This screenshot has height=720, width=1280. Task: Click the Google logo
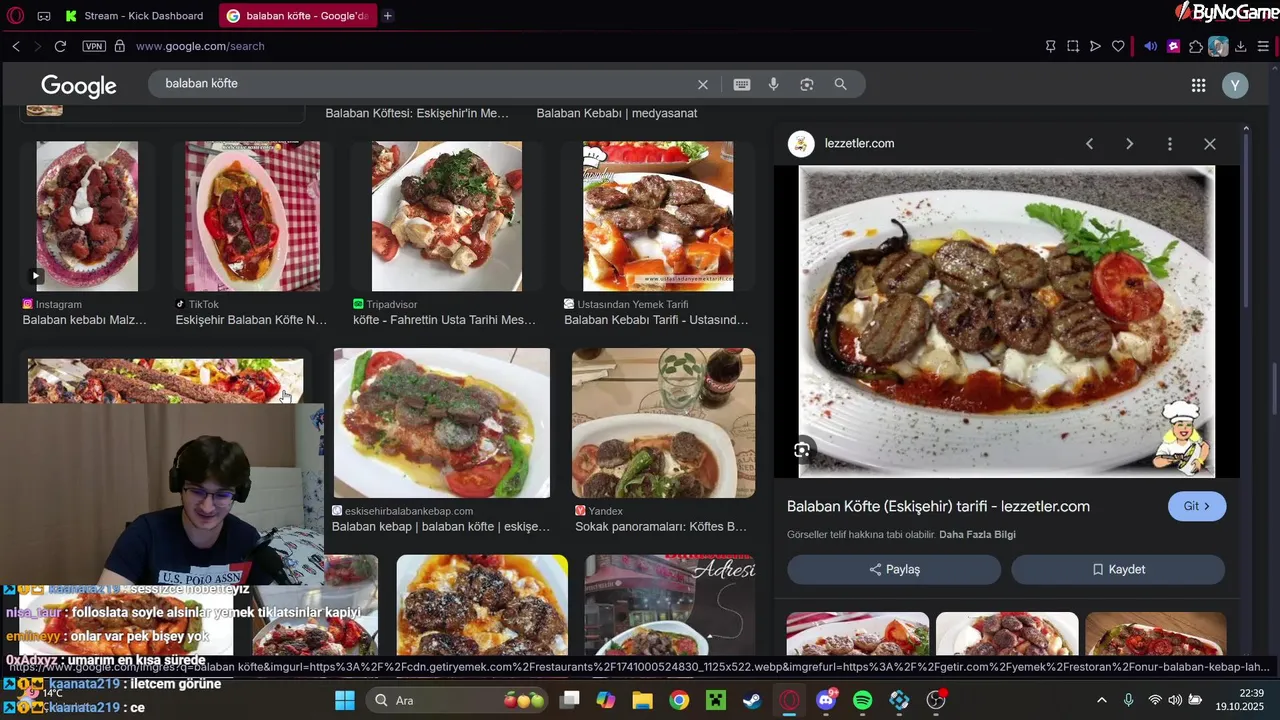(79, 86)
